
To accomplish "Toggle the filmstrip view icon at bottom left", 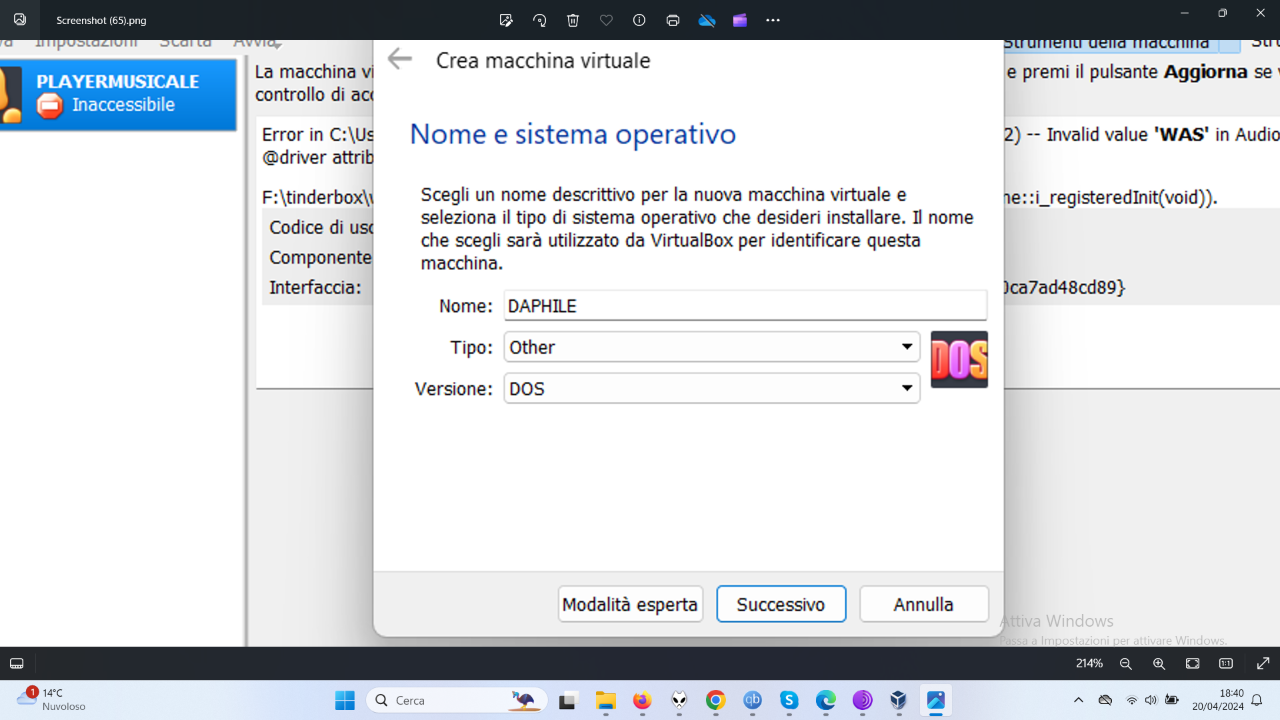I will coord(17,664).
